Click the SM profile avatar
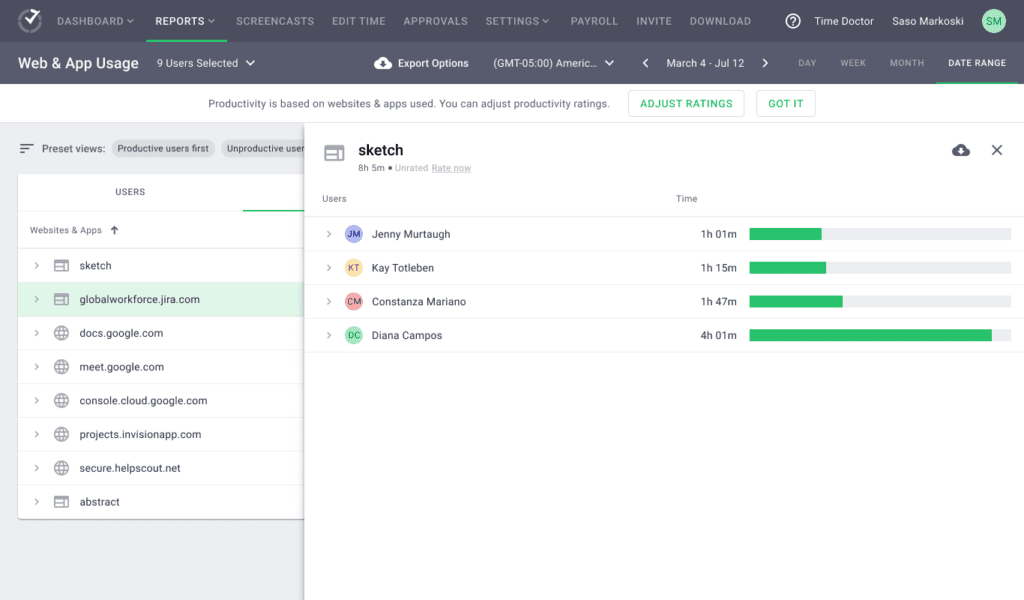The image size is (1024, 600). tap(993, 20)
